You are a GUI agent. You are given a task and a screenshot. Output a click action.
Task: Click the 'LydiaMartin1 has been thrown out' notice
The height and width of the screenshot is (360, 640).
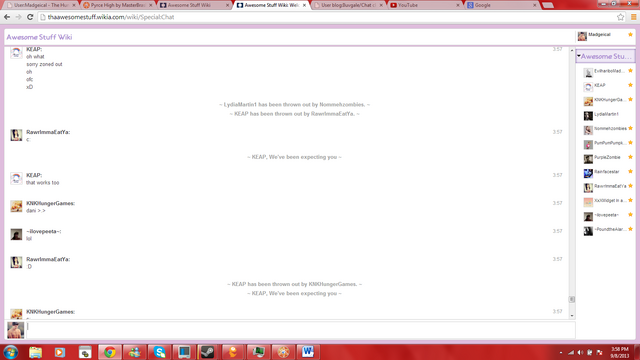pyautogui.click(x=294, y=104)
